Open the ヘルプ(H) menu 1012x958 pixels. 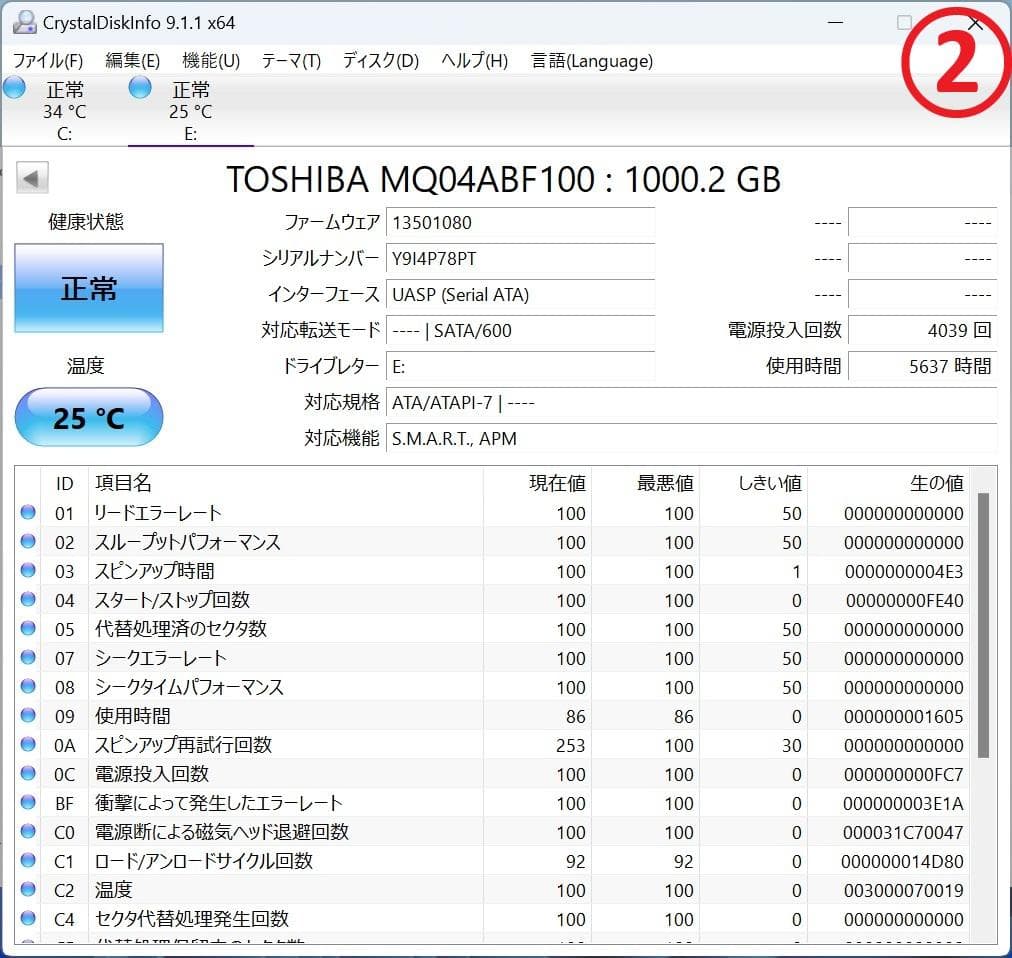[473, 61]
